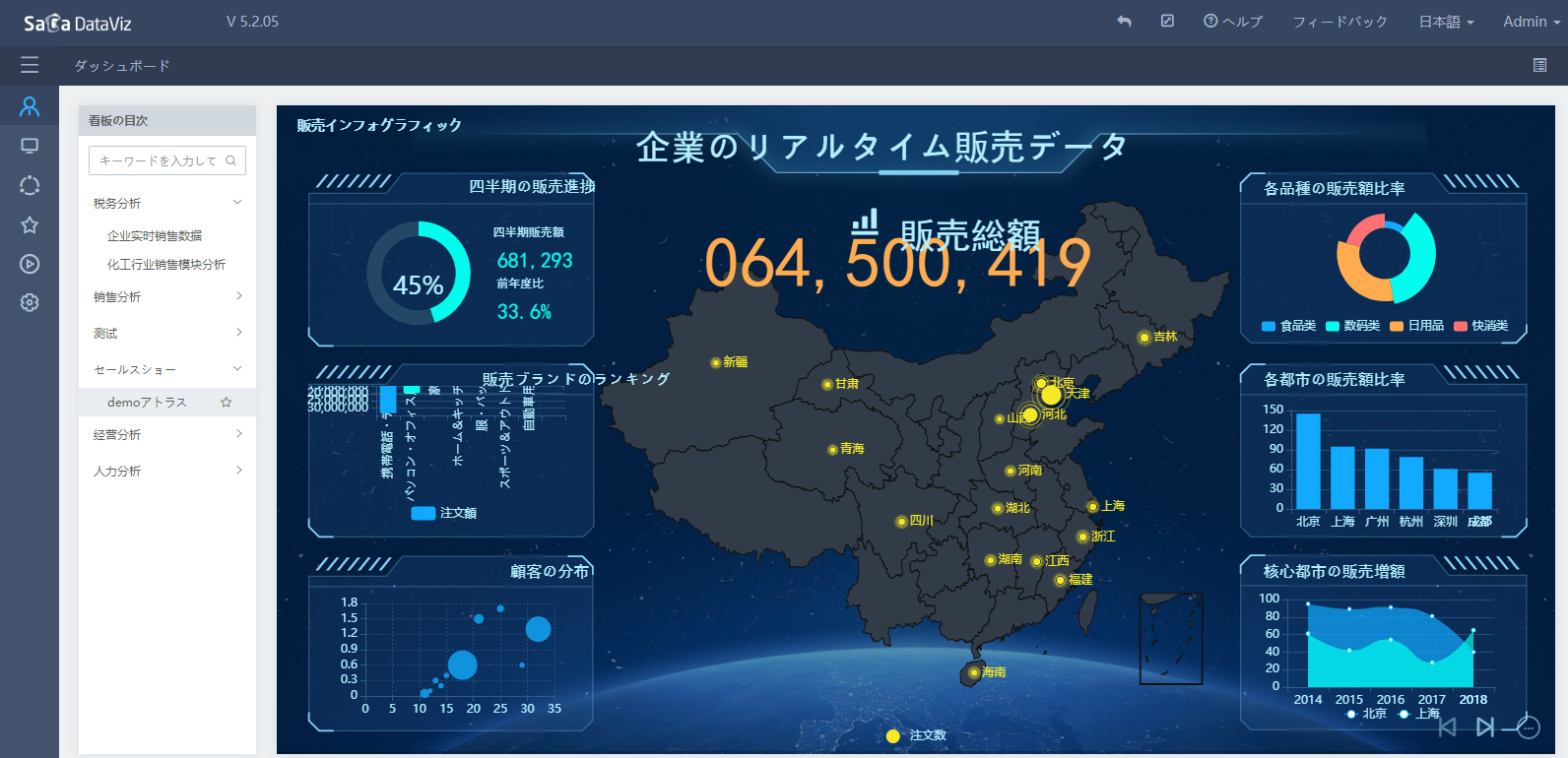Click the back arrow icon in header

click(1124, 21)
